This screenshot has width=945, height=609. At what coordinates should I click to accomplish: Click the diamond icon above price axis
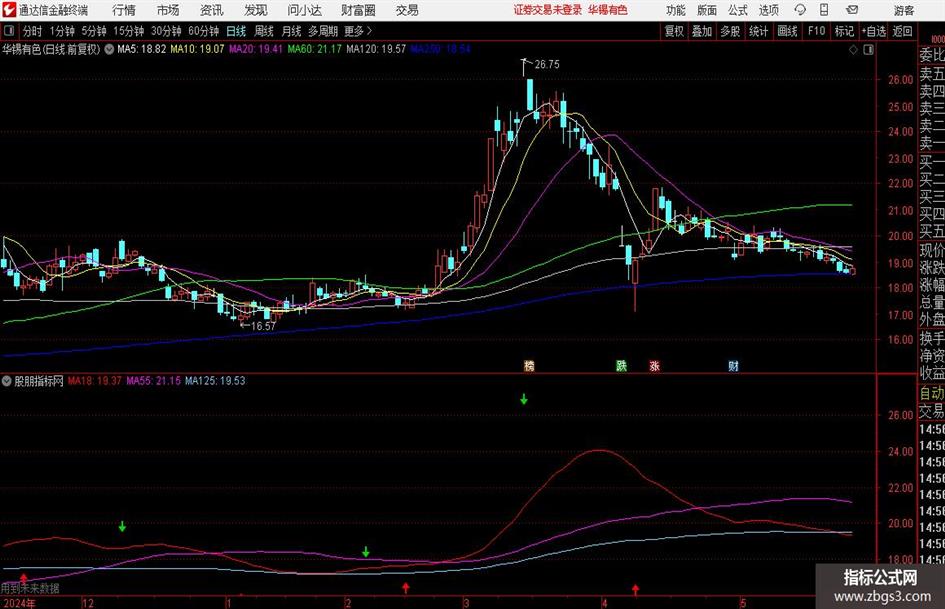(853, 49)
